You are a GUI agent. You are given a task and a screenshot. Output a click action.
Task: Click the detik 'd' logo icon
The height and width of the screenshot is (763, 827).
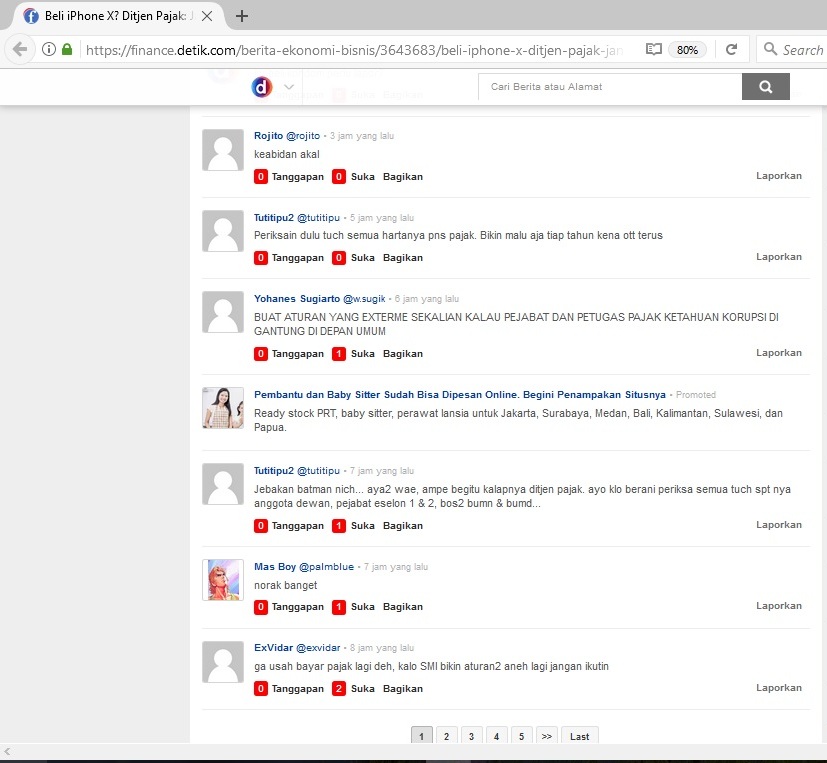[x=262, y=87]
